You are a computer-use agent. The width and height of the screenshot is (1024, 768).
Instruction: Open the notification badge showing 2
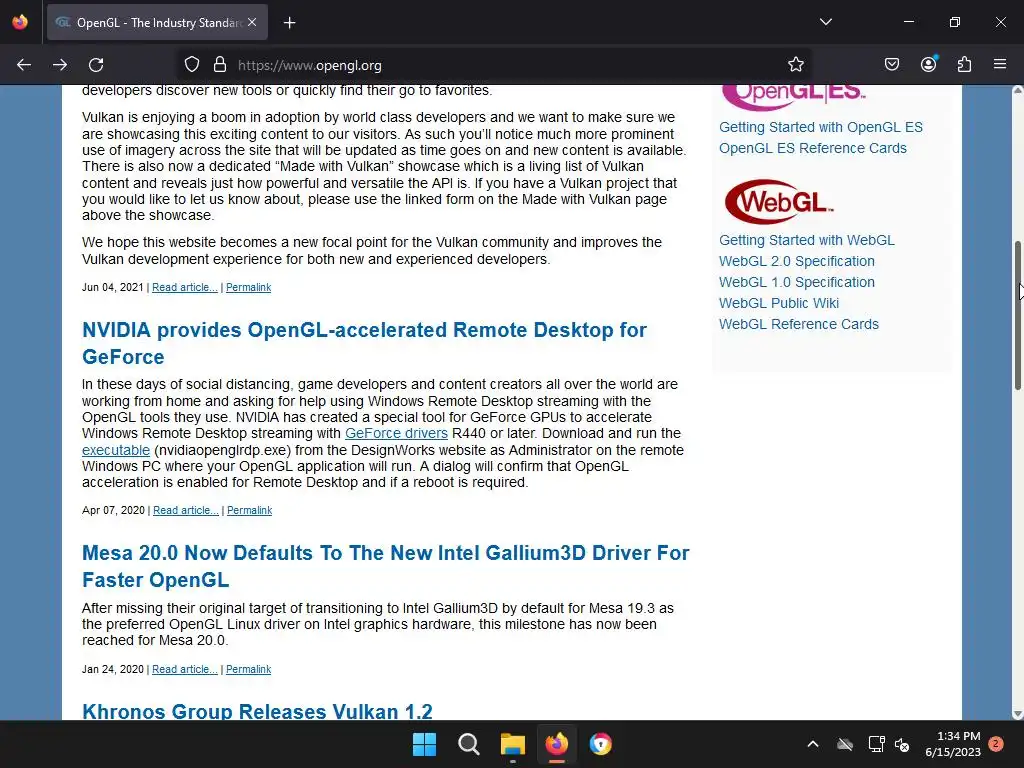click(996, 744)
